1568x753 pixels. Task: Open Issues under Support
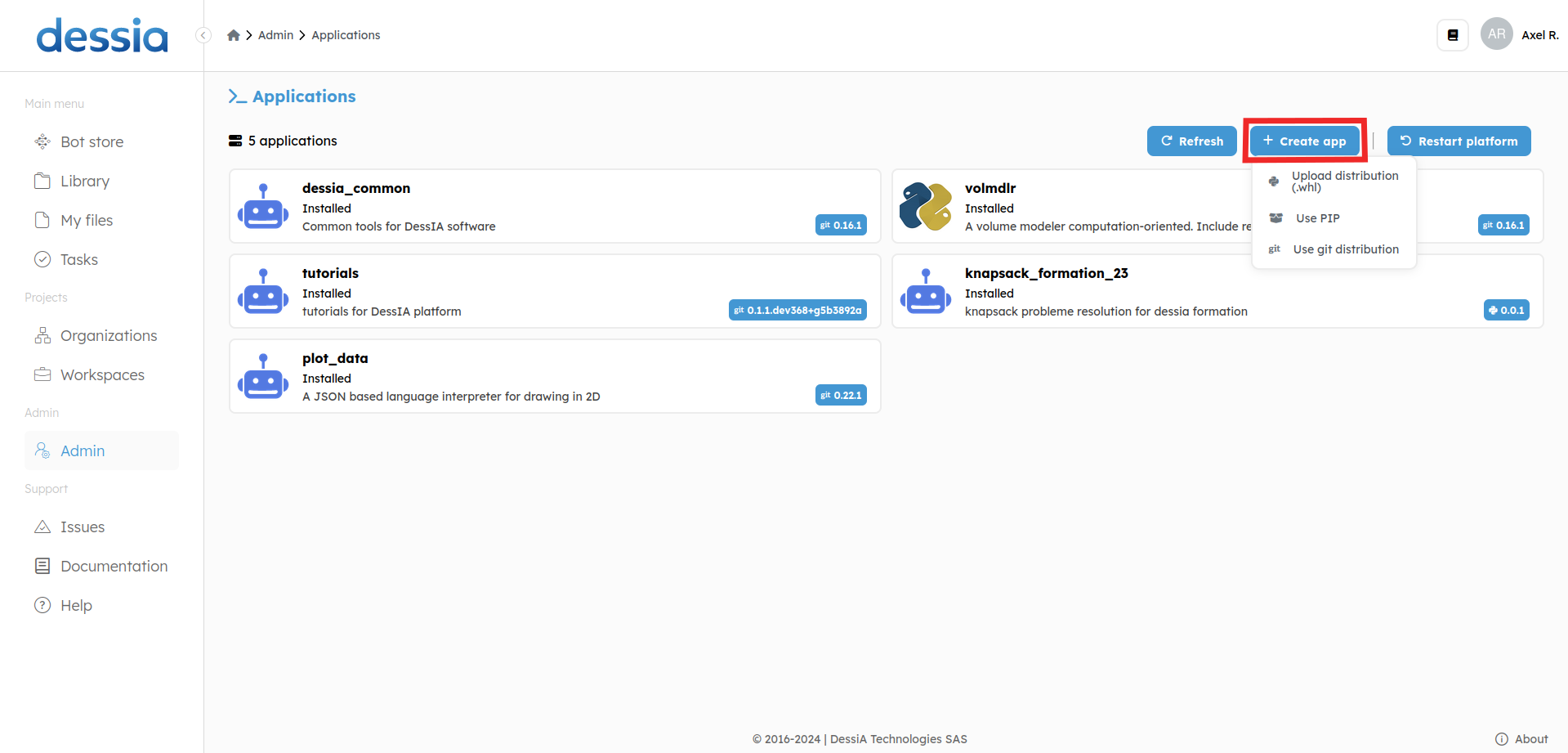[x=101, y=527]
